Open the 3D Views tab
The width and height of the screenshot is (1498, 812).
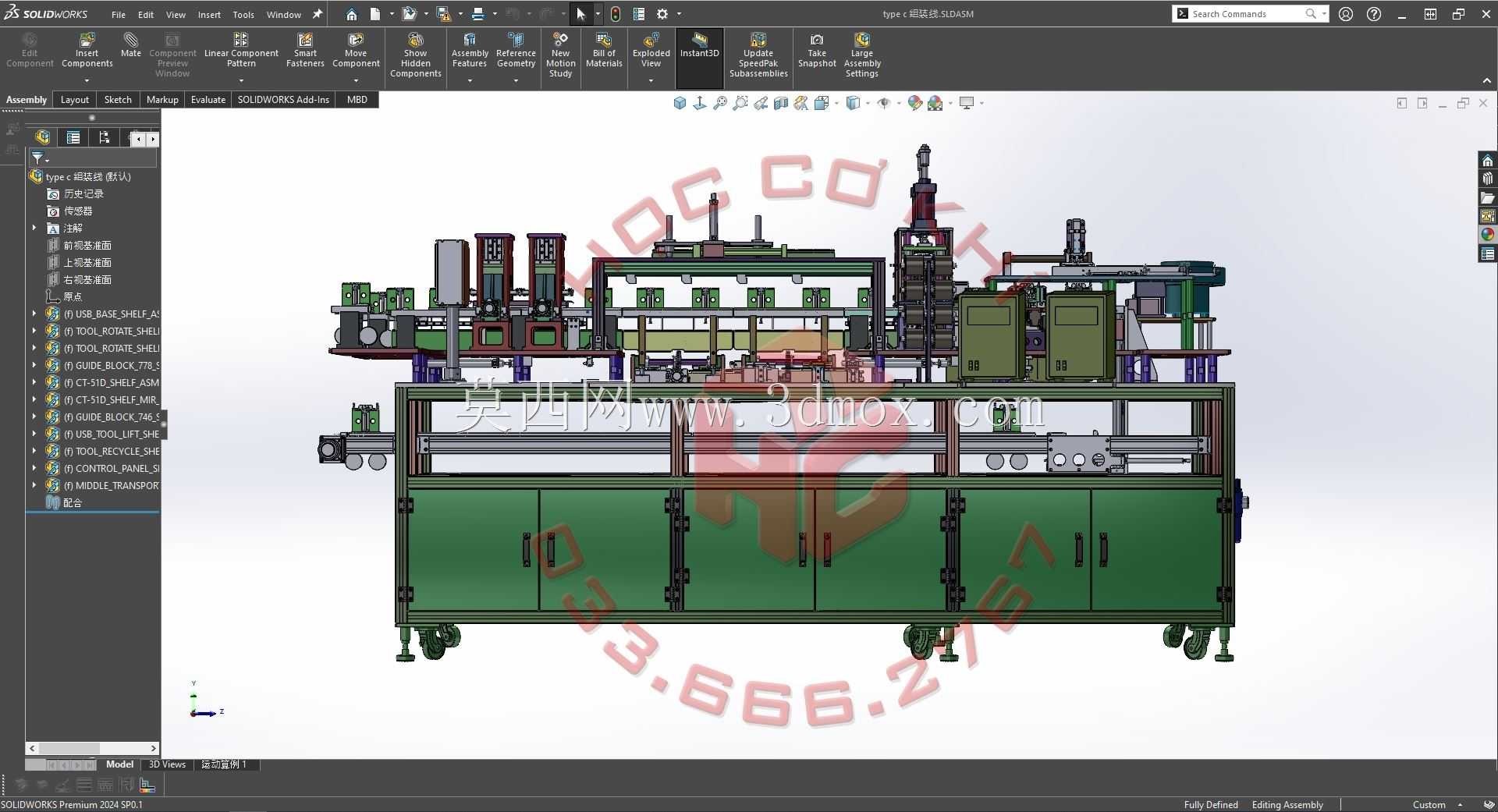[167, 764]
